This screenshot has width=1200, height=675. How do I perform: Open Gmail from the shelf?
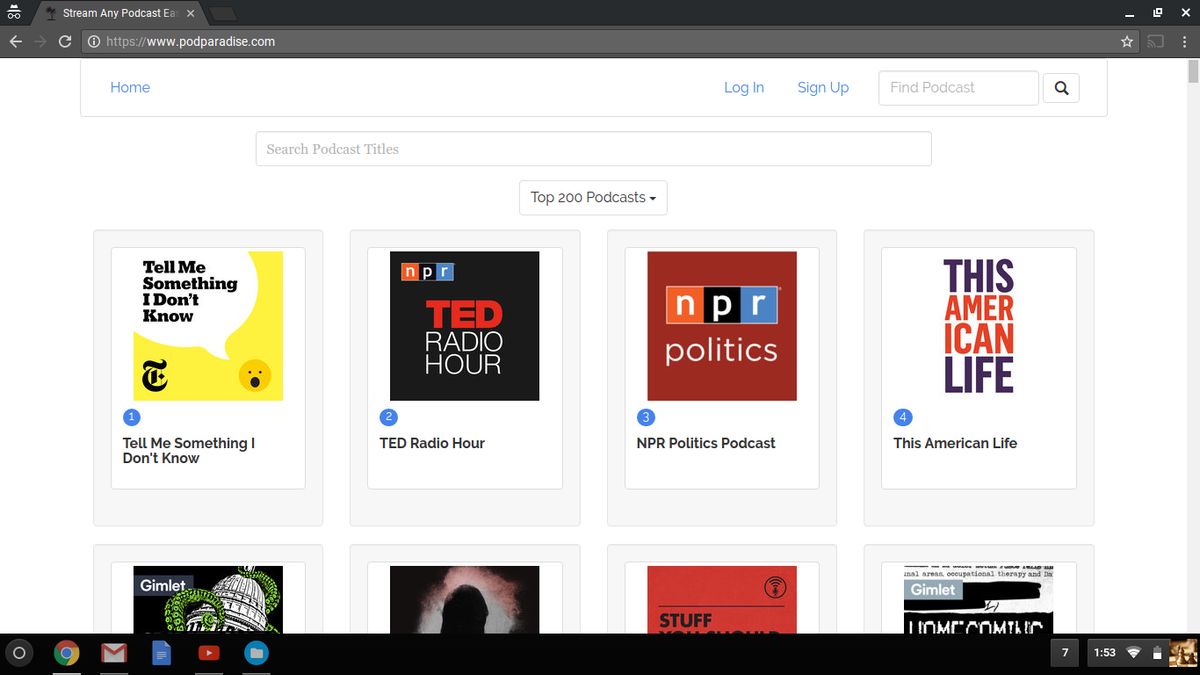[x=113, y=652]
